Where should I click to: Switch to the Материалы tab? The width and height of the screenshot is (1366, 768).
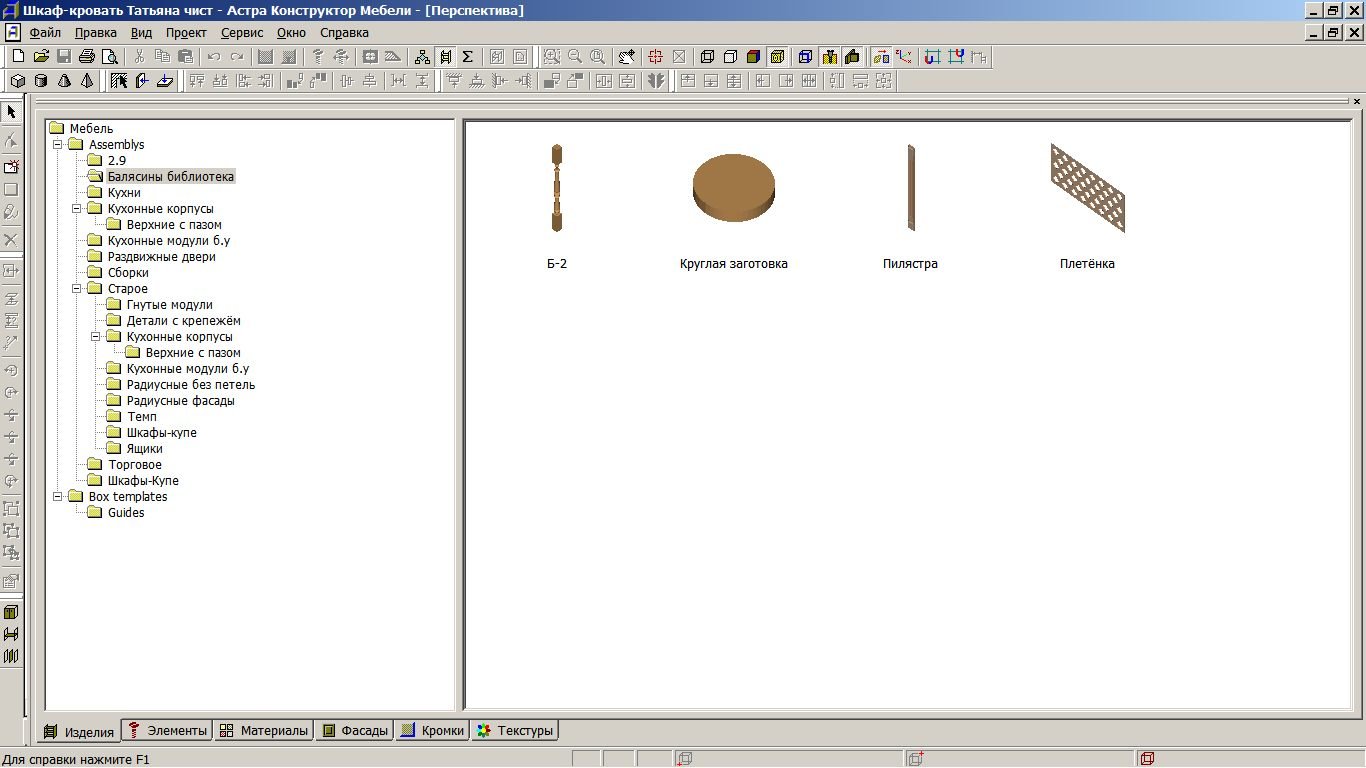point(264,731)
